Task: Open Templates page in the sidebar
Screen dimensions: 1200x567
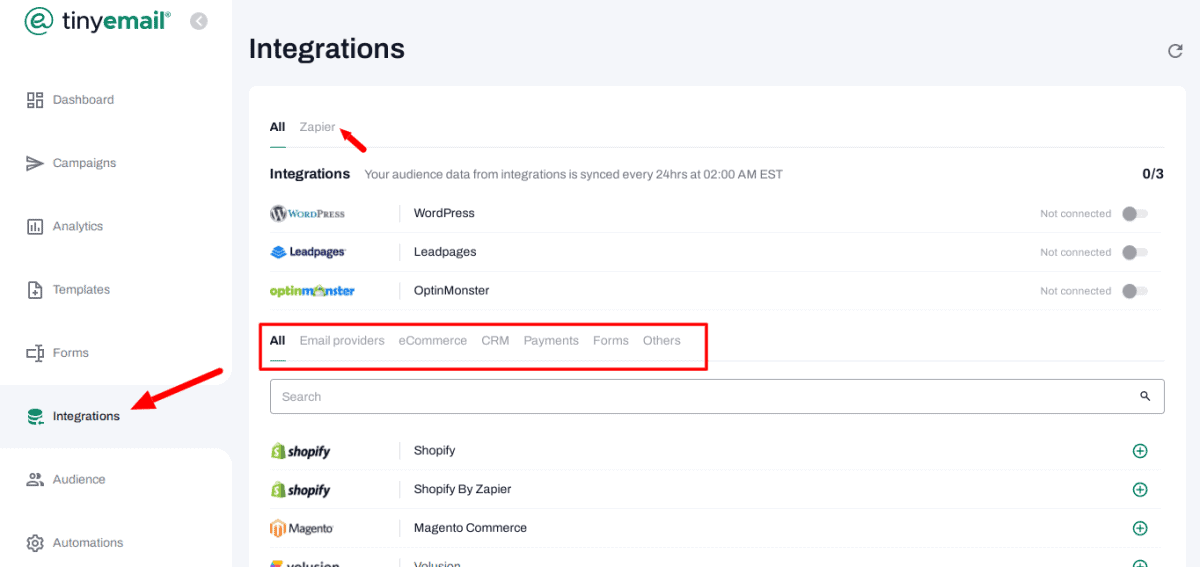Action: [x=81, y=290]
